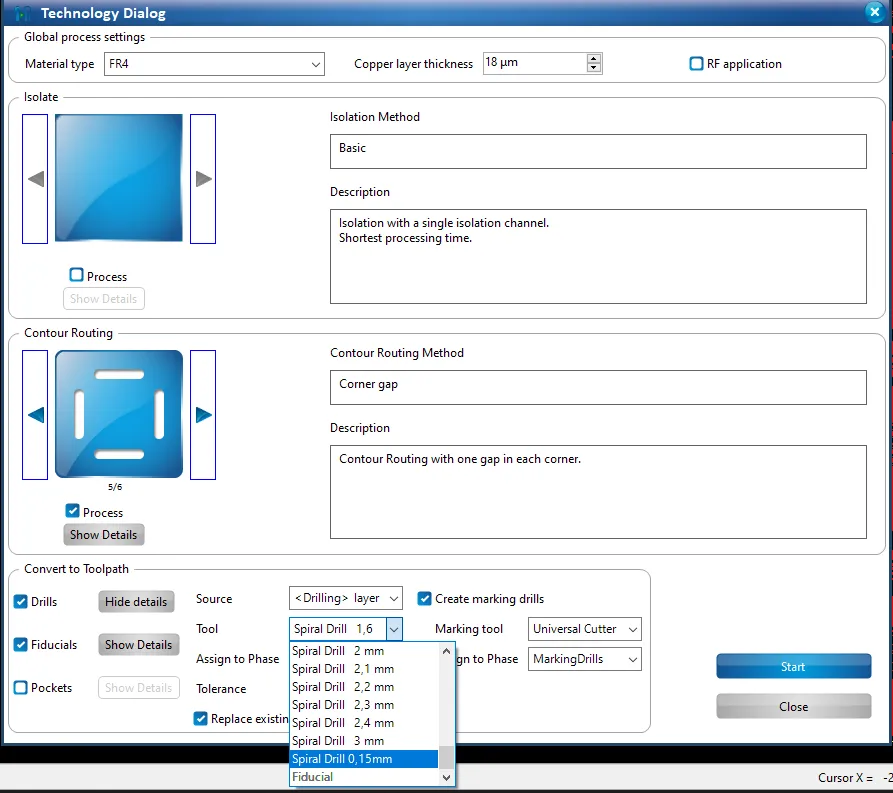Toggle the Replace existing checkbox
This screenshot has width=893, height=793.
(x=200, y=718)
